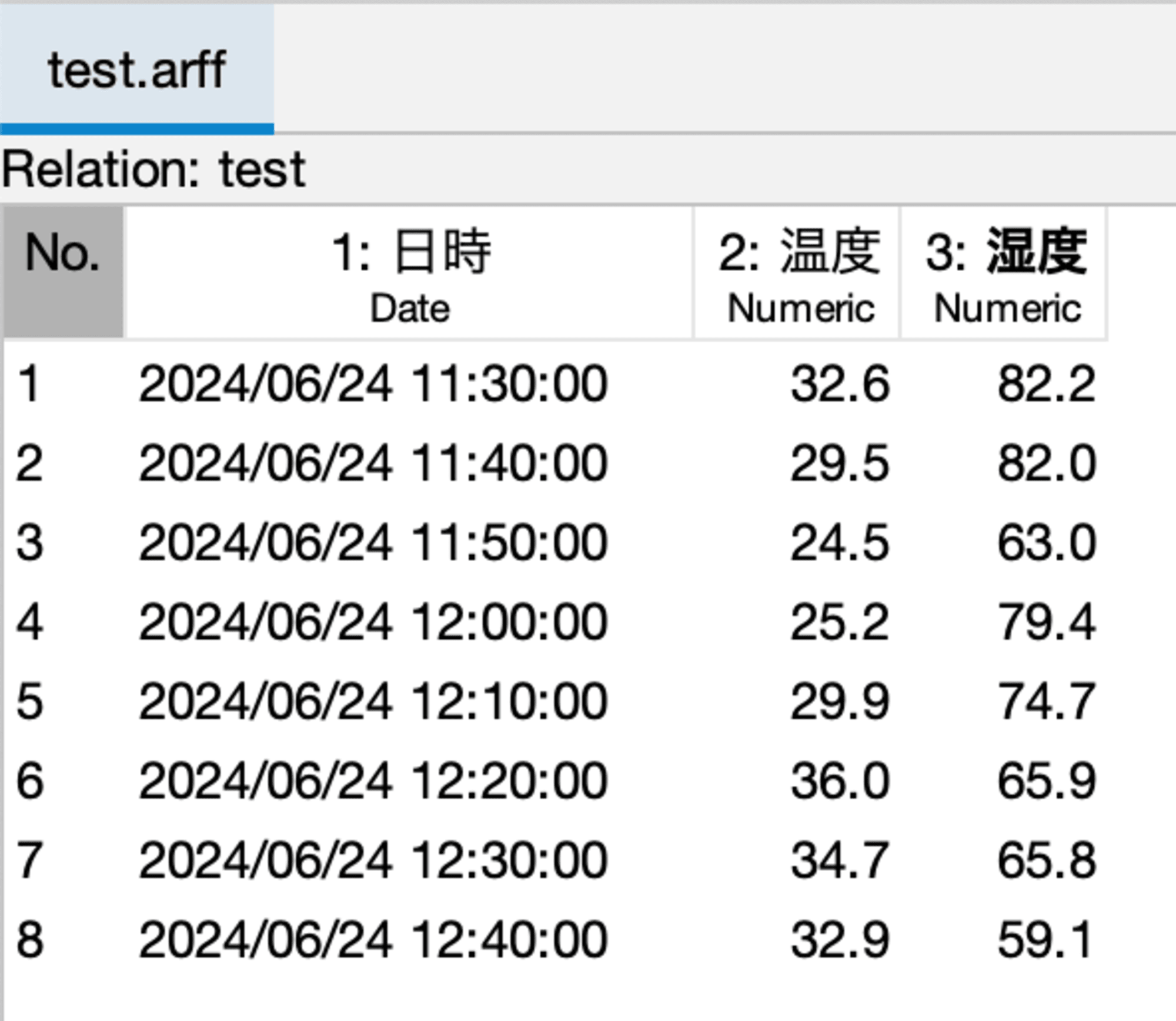Viewport: 1176px width, 1021px height.
Task: Select temperature value 32.6
Action: click(797, 384)
